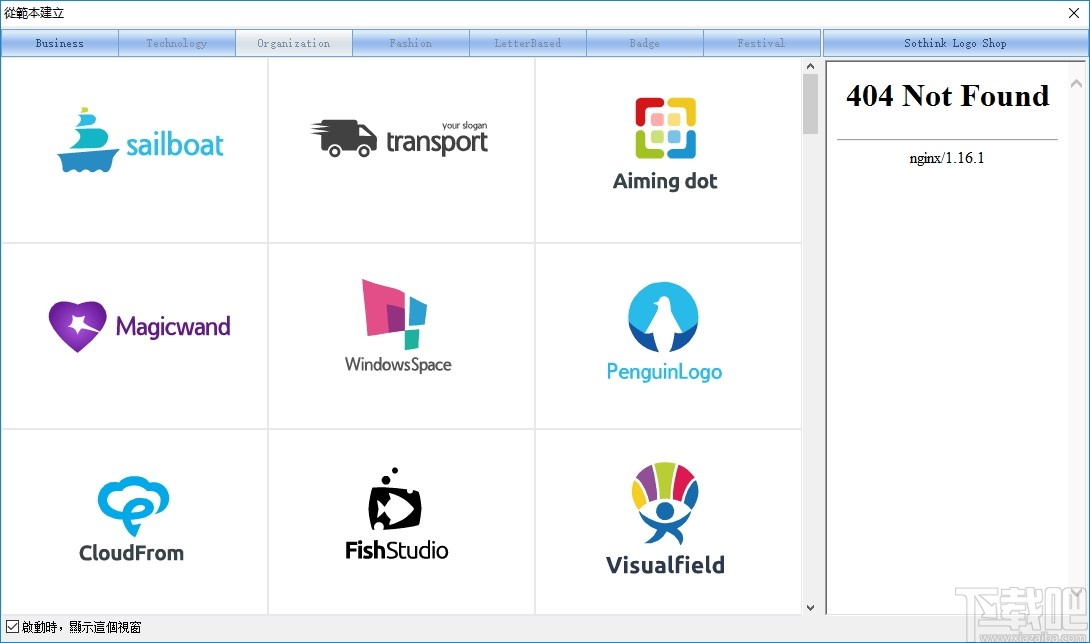Image resolution: width=1090 pixels, height=643 pixels.
Task: Switch to the Fashion templates tab
Action: [410, 42]
